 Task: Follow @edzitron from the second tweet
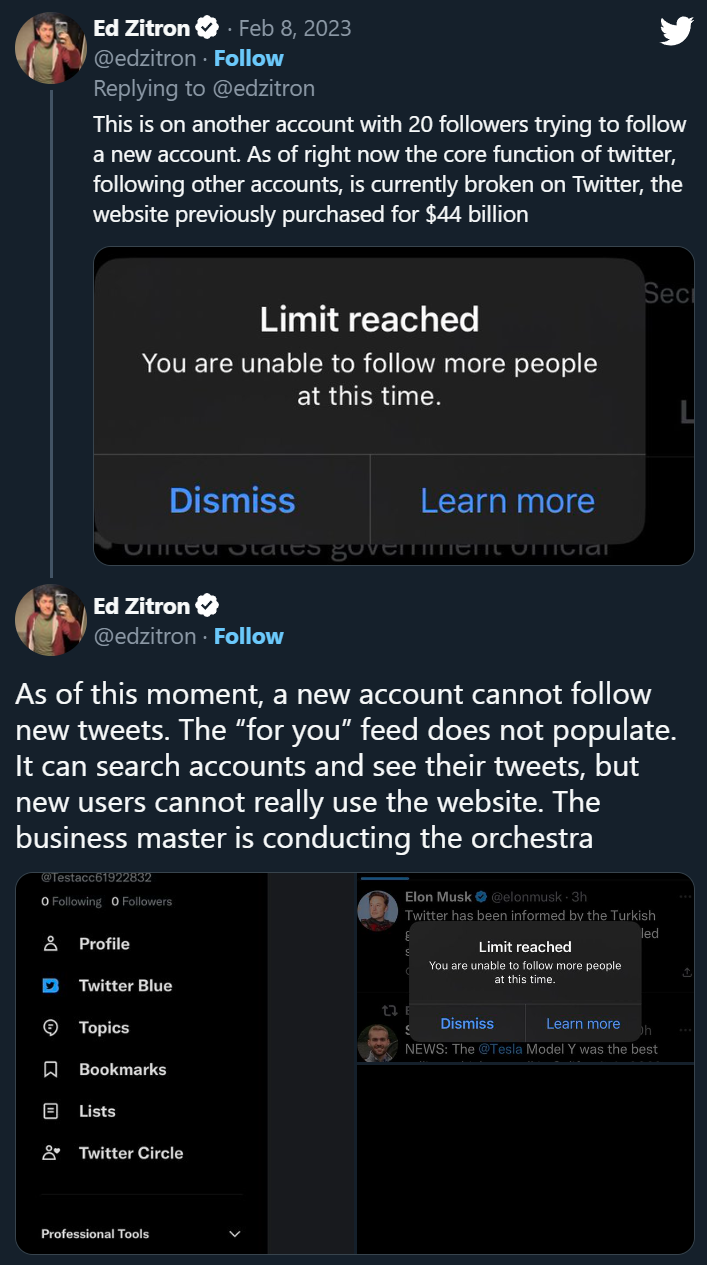pos(248,636)
